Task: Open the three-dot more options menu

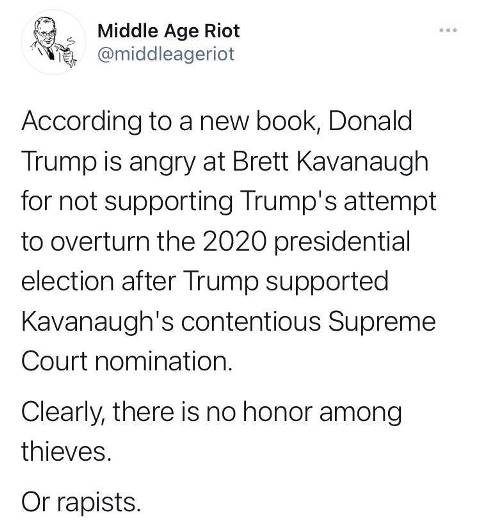Action: coord(448,30)
